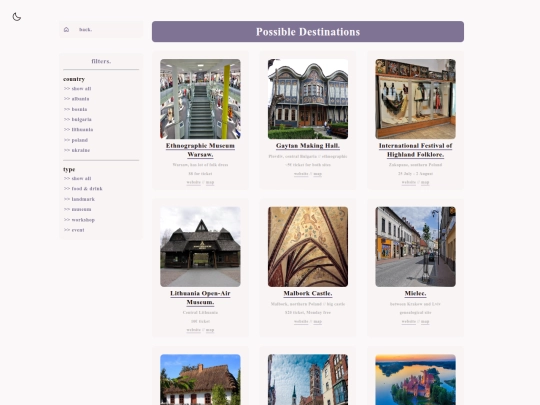540x405 pixels.
Task: Open map for Mielec
Action: click(x=425, y=321)
